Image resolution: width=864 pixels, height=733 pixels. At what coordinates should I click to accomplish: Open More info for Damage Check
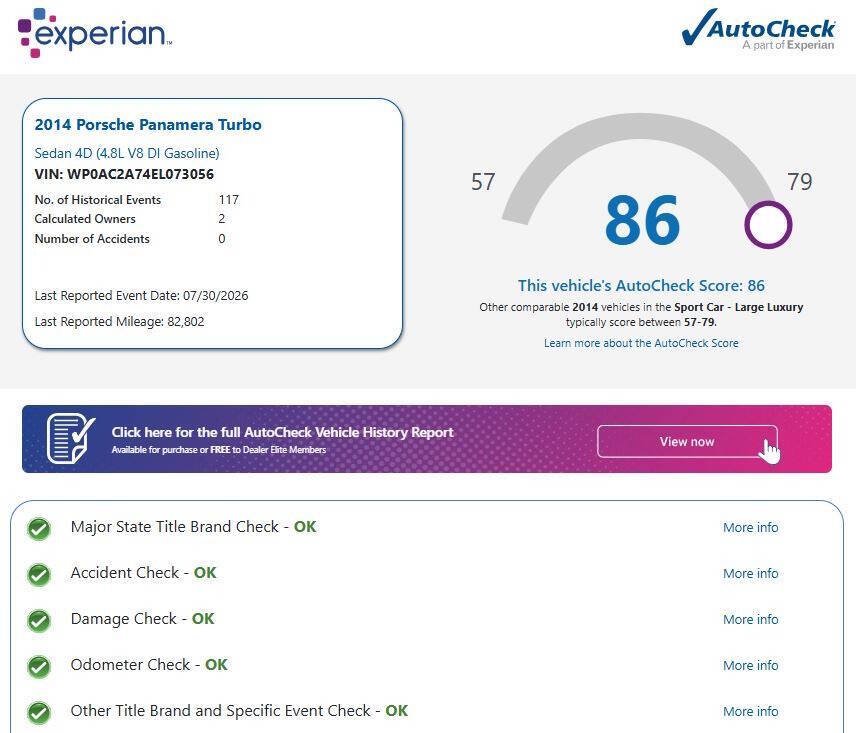[x=750, y=619]
